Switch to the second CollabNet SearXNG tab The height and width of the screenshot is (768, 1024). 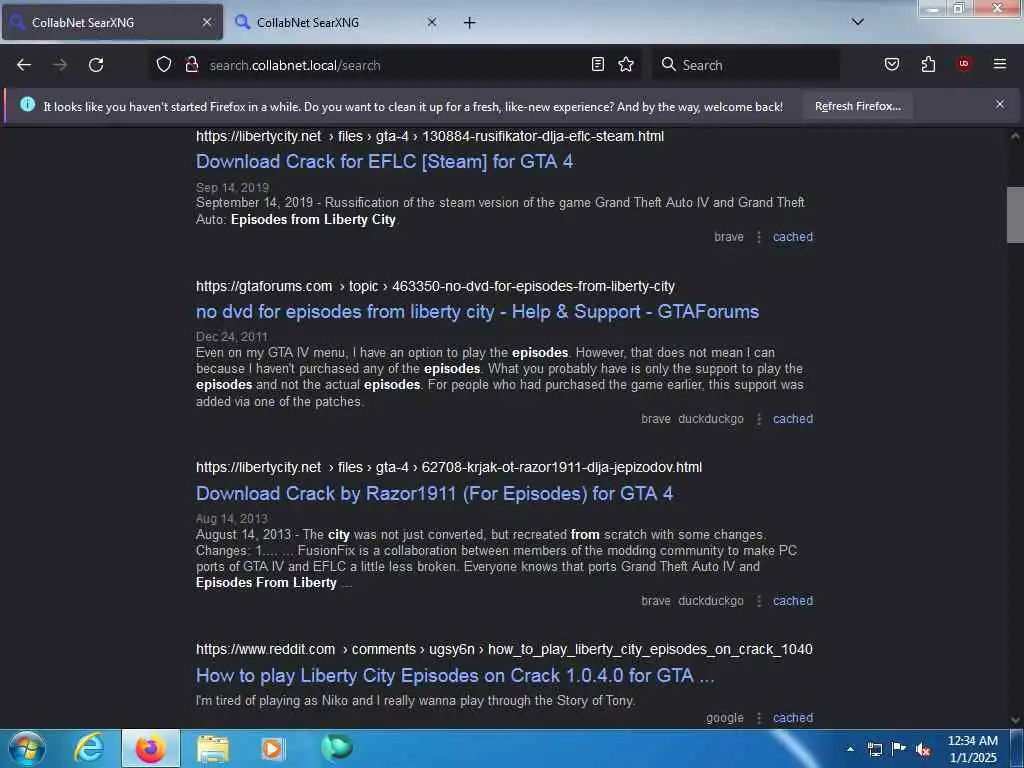[x=336, y=23]
